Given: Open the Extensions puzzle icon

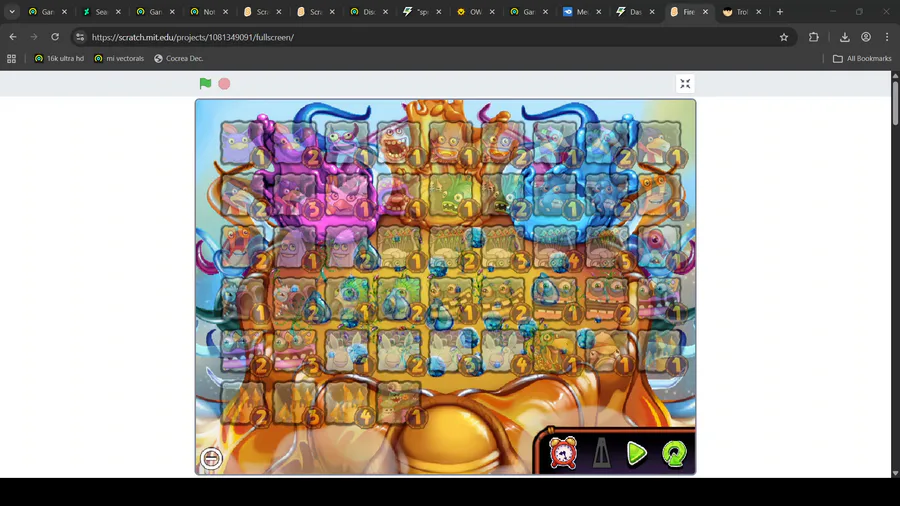Looking at the screenshot, I should (x=813, y=37).
